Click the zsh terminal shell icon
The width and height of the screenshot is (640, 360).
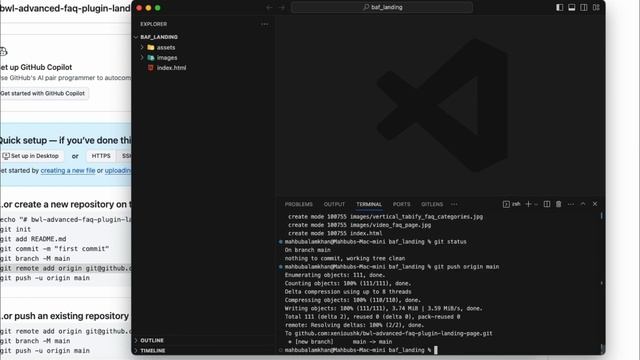click(506, 204)
